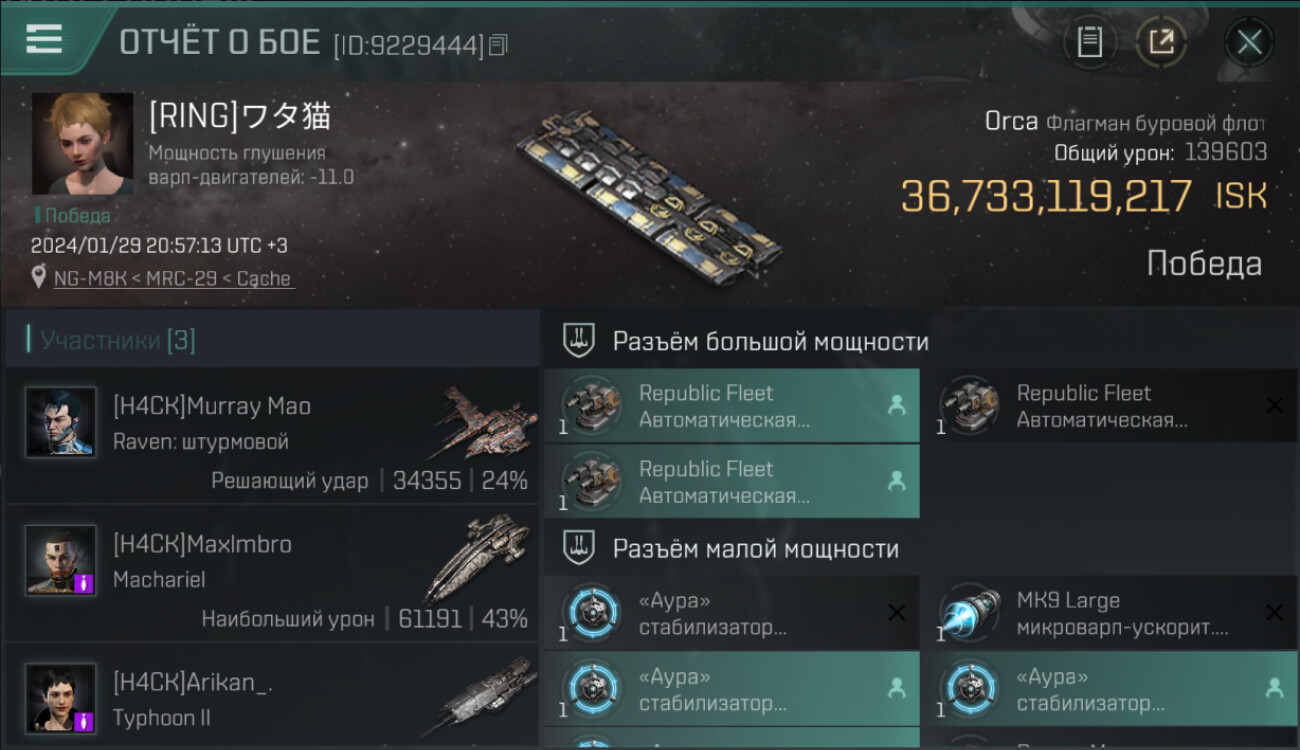Click the share export icon
The image size is (1300, 750).
pyautogui.click(x=1161, y=42)
